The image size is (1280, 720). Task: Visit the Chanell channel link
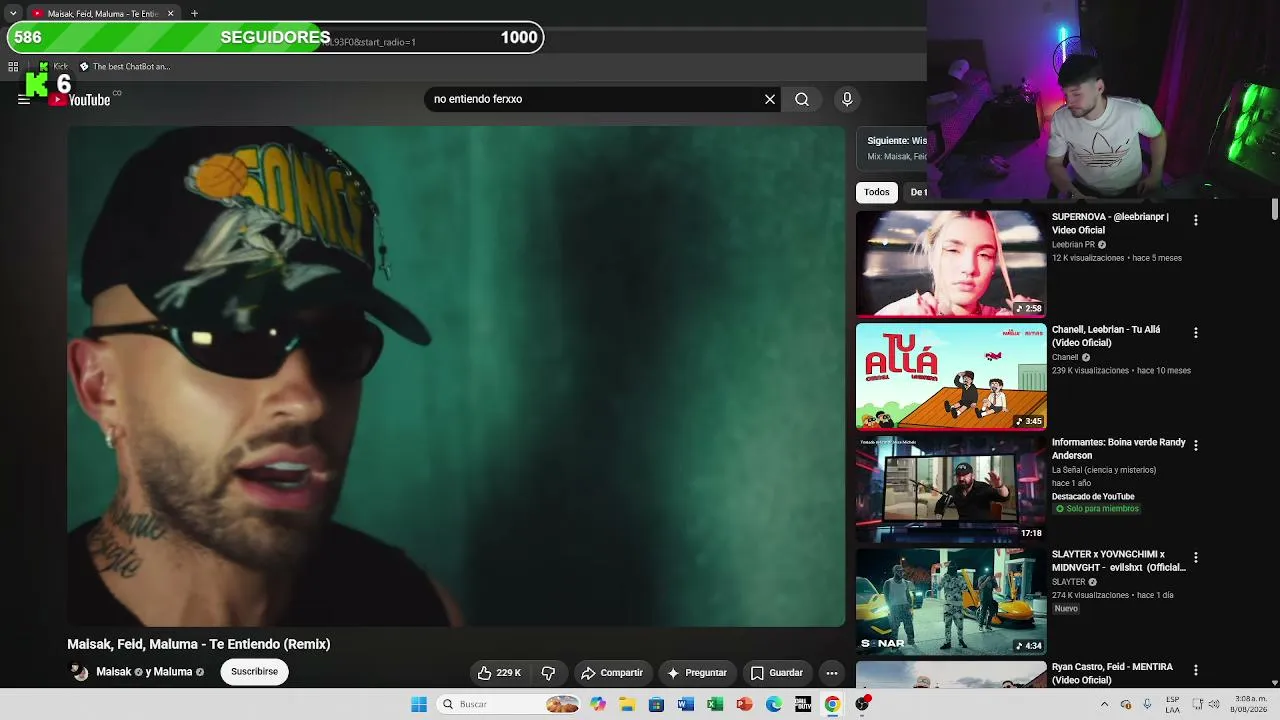click(1065, 357)
